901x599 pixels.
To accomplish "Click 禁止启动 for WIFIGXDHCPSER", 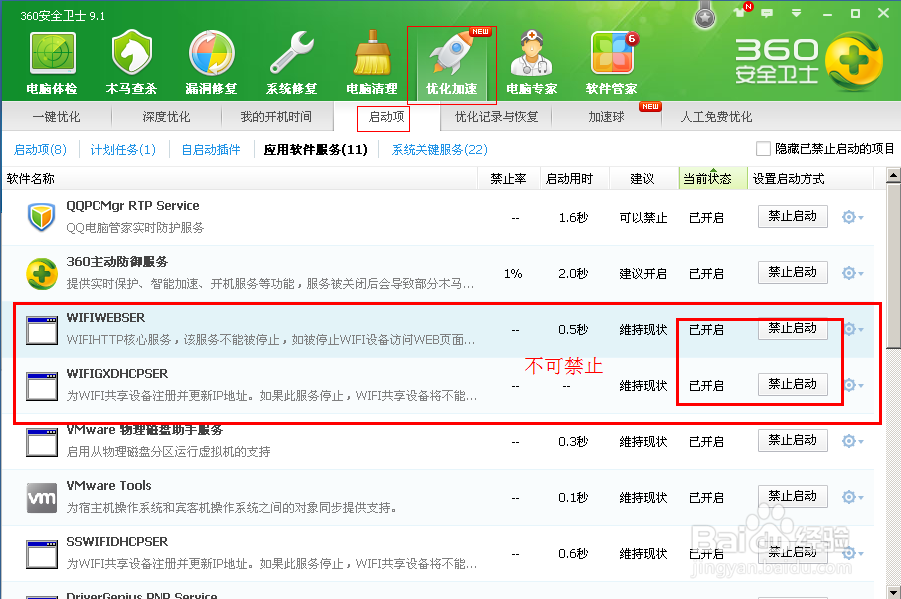I will (792, 384).
